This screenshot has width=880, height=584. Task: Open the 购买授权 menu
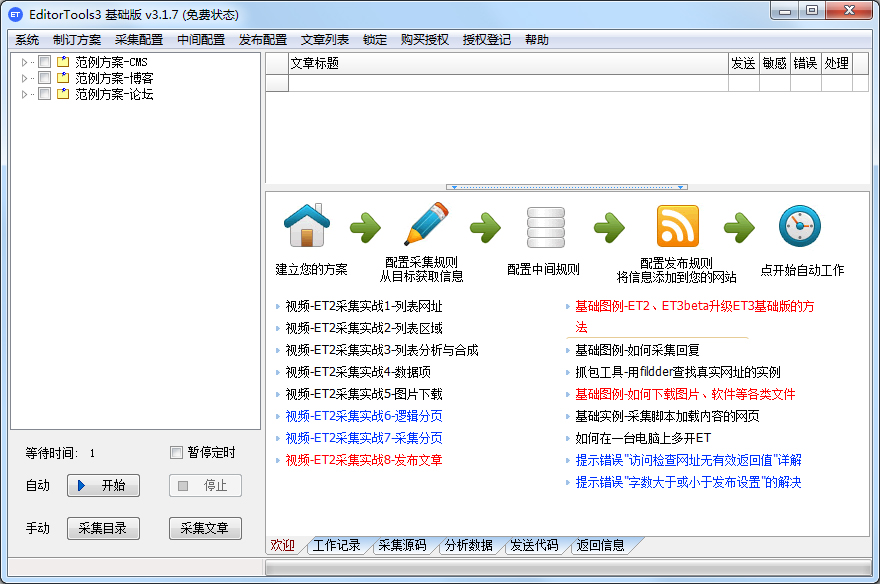425,40
